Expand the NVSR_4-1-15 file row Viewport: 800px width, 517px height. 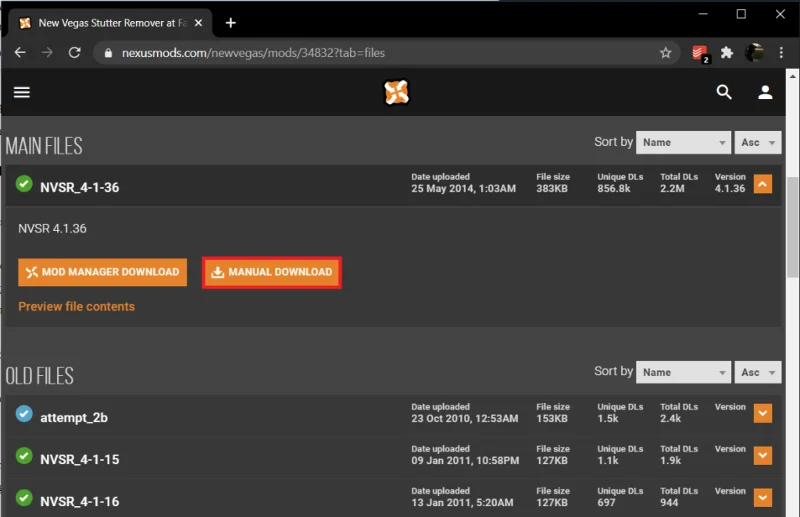(x=763, y=456)
